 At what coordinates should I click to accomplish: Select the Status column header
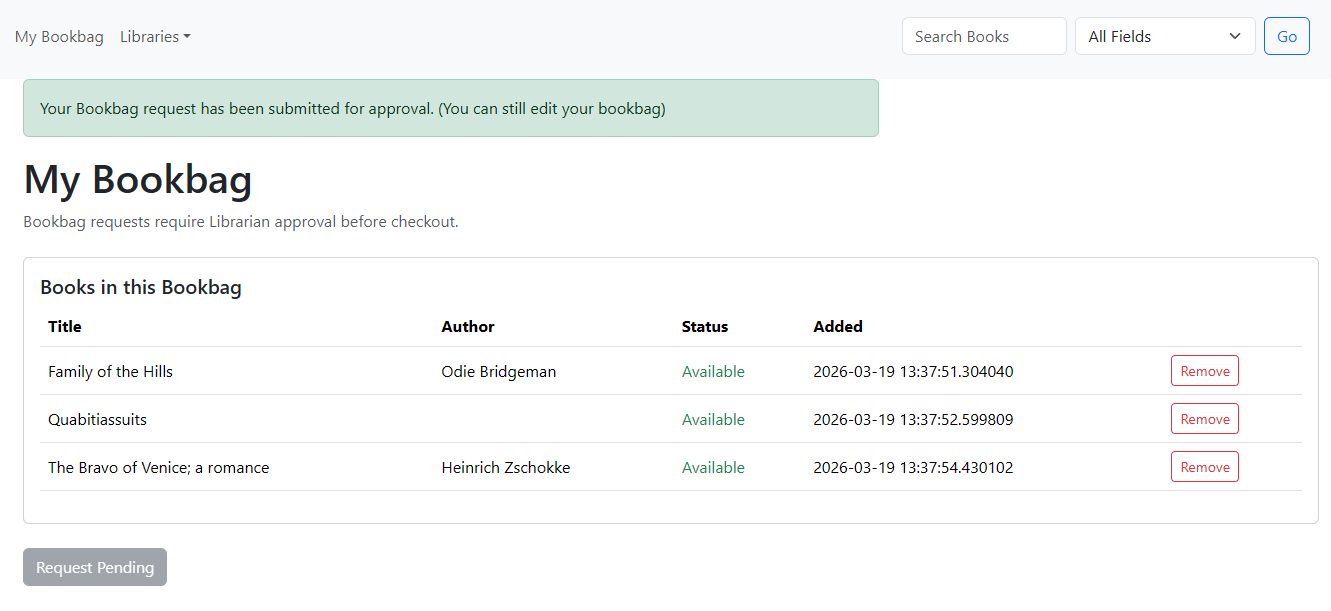pos(704,326)
